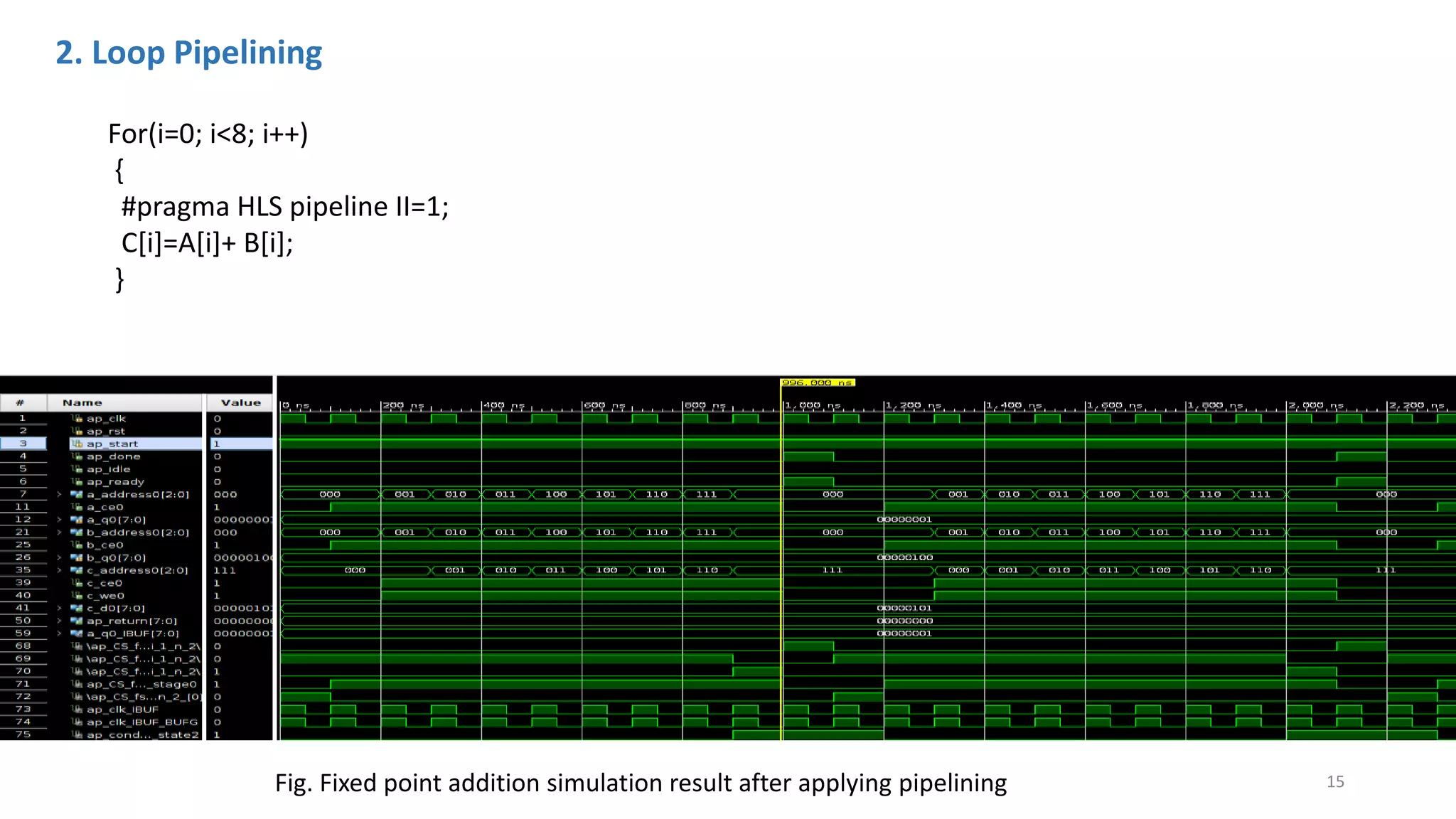Click the value 000 of a_address0
This screenshot has height=819, width=1456.
point(225,494)
